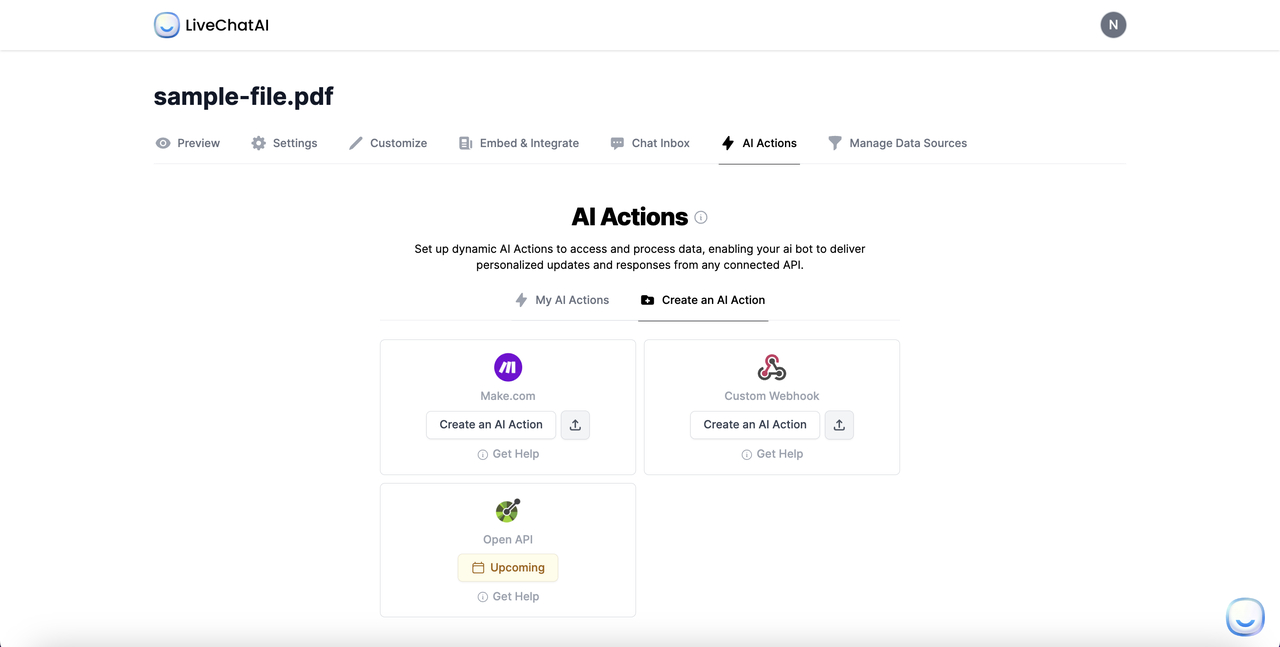
Task: Open the info tooltip icon beside AI Actions heading
Action: (700, 217)
